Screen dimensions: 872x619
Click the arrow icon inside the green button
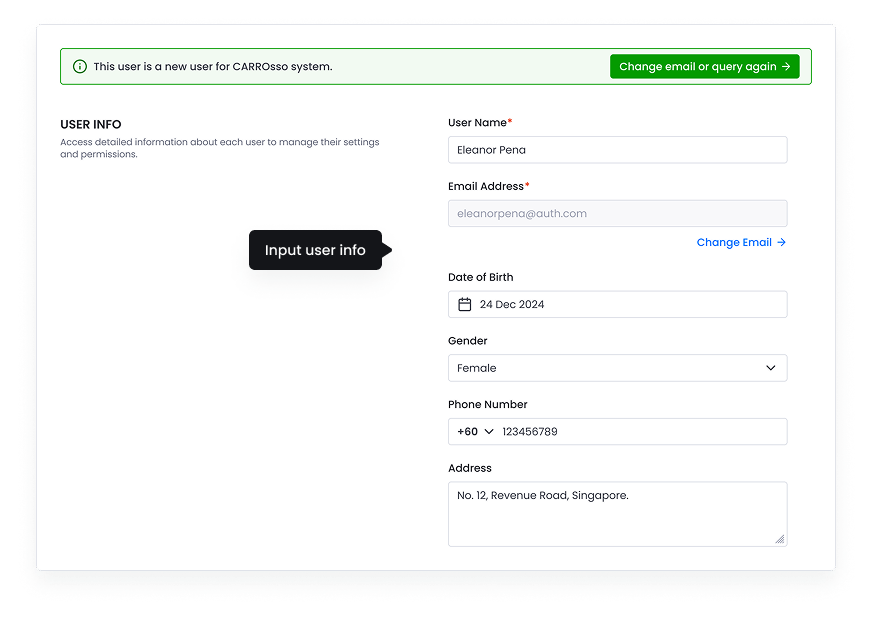(x=786, y=67)
